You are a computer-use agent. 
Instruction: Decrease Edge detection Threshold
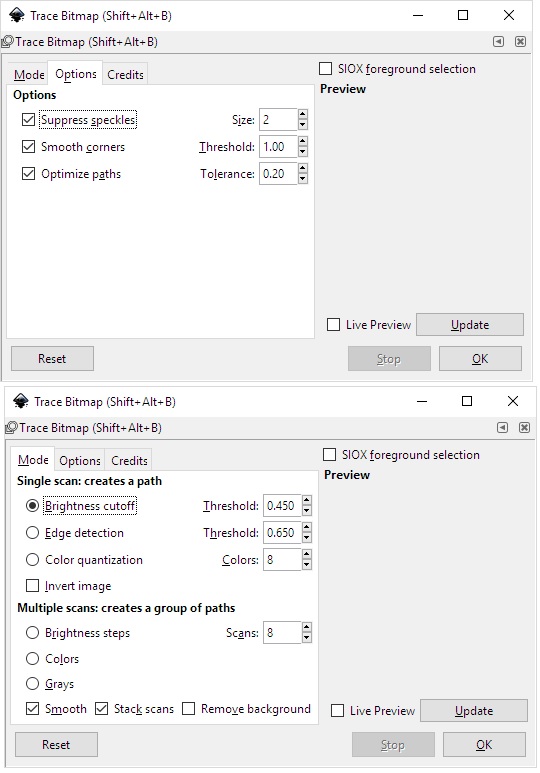coord(307,538)
